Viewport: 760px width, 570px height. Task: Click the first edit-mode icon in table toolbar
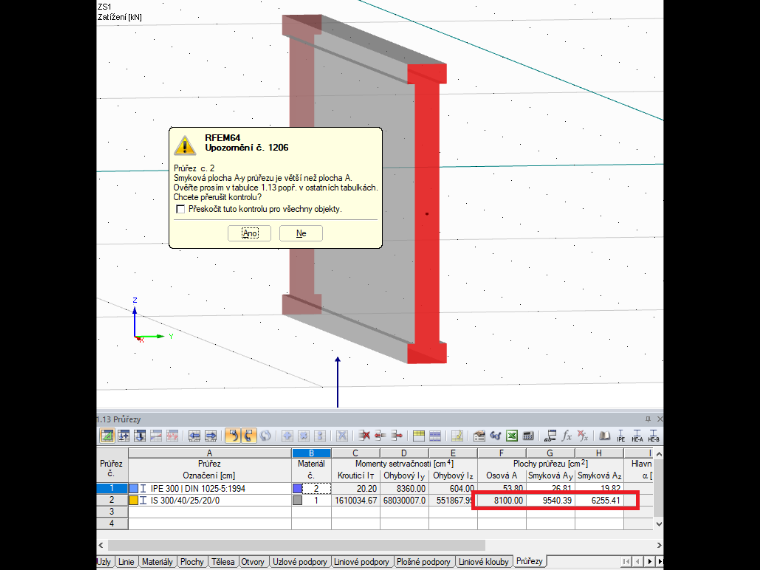107,436
